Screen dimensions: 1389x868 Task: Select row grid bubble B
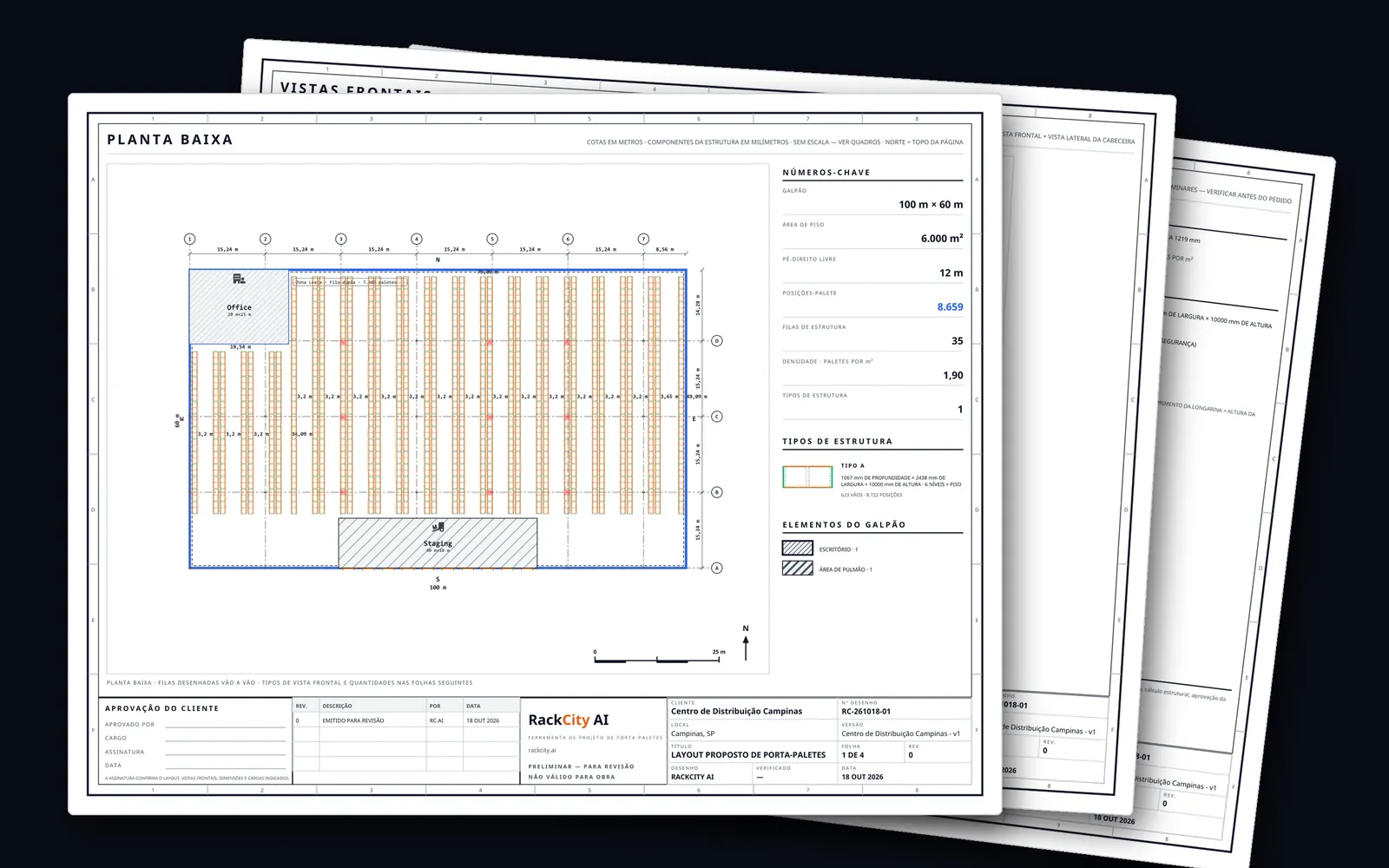717,492
